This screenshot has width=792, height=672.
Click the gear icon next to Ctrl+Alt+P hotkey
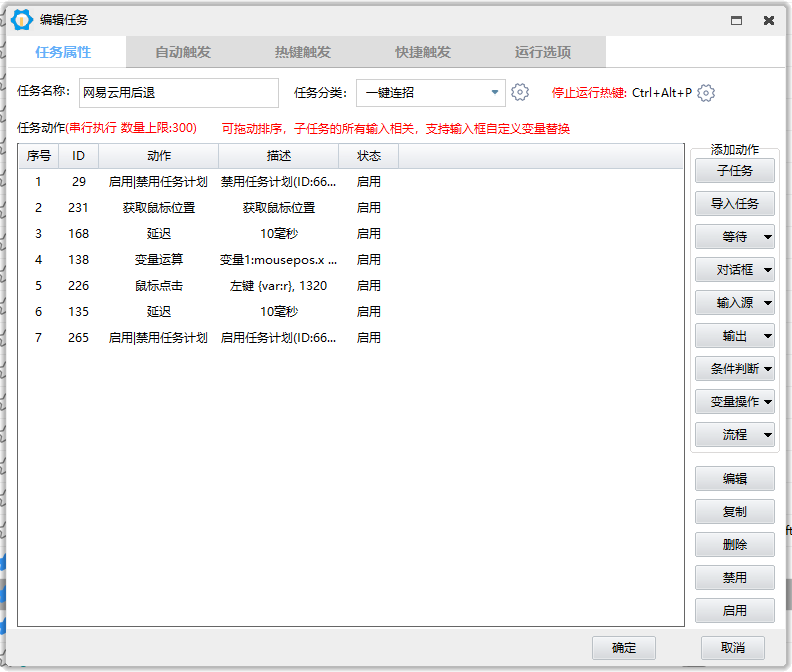point(706,93)
